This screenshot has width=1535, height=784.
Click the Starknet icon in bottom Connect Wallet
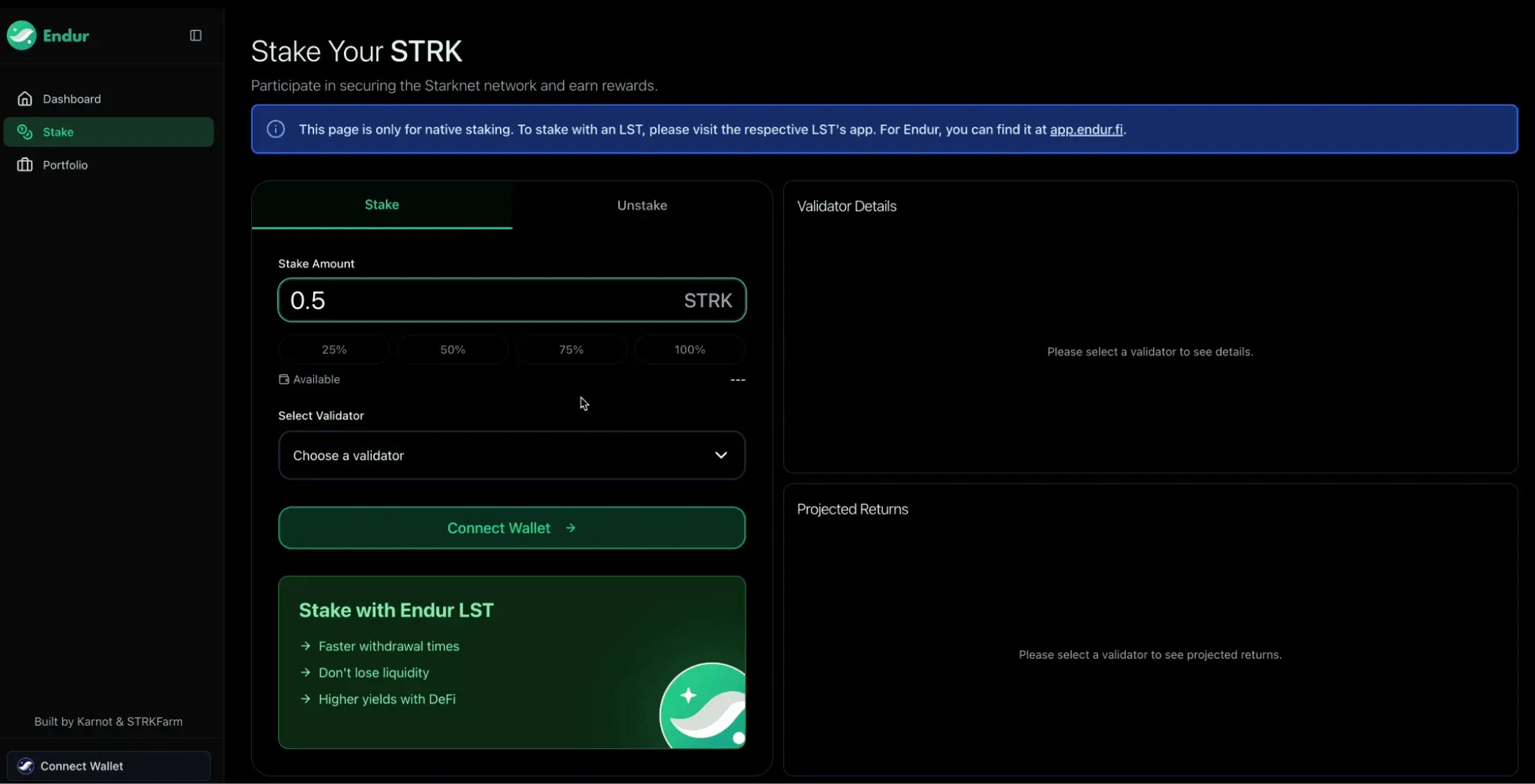click(25, 766)
